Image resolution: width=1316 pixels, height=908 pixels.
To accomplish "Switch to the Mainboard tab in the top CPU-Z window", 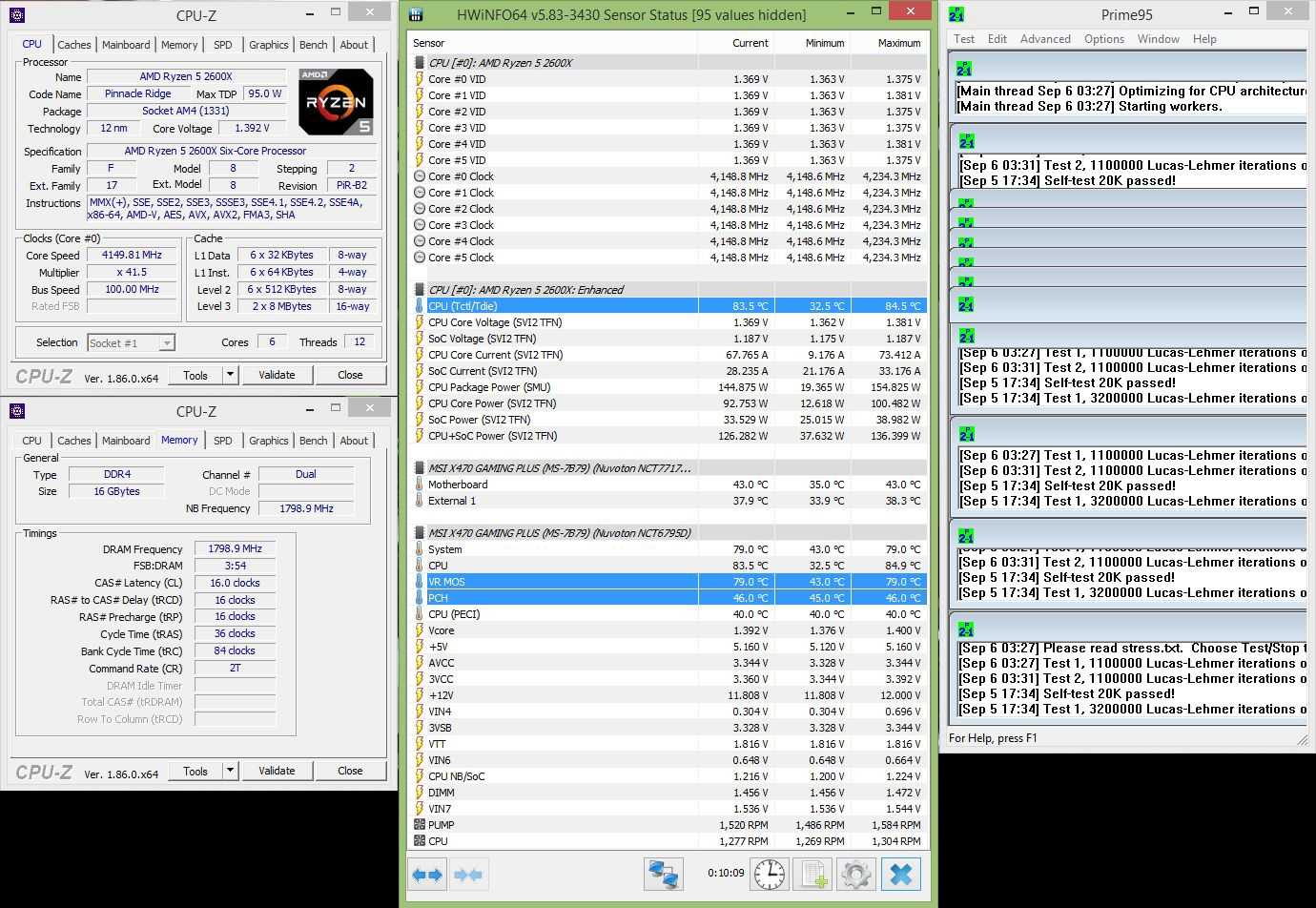I will coord(126,45).
